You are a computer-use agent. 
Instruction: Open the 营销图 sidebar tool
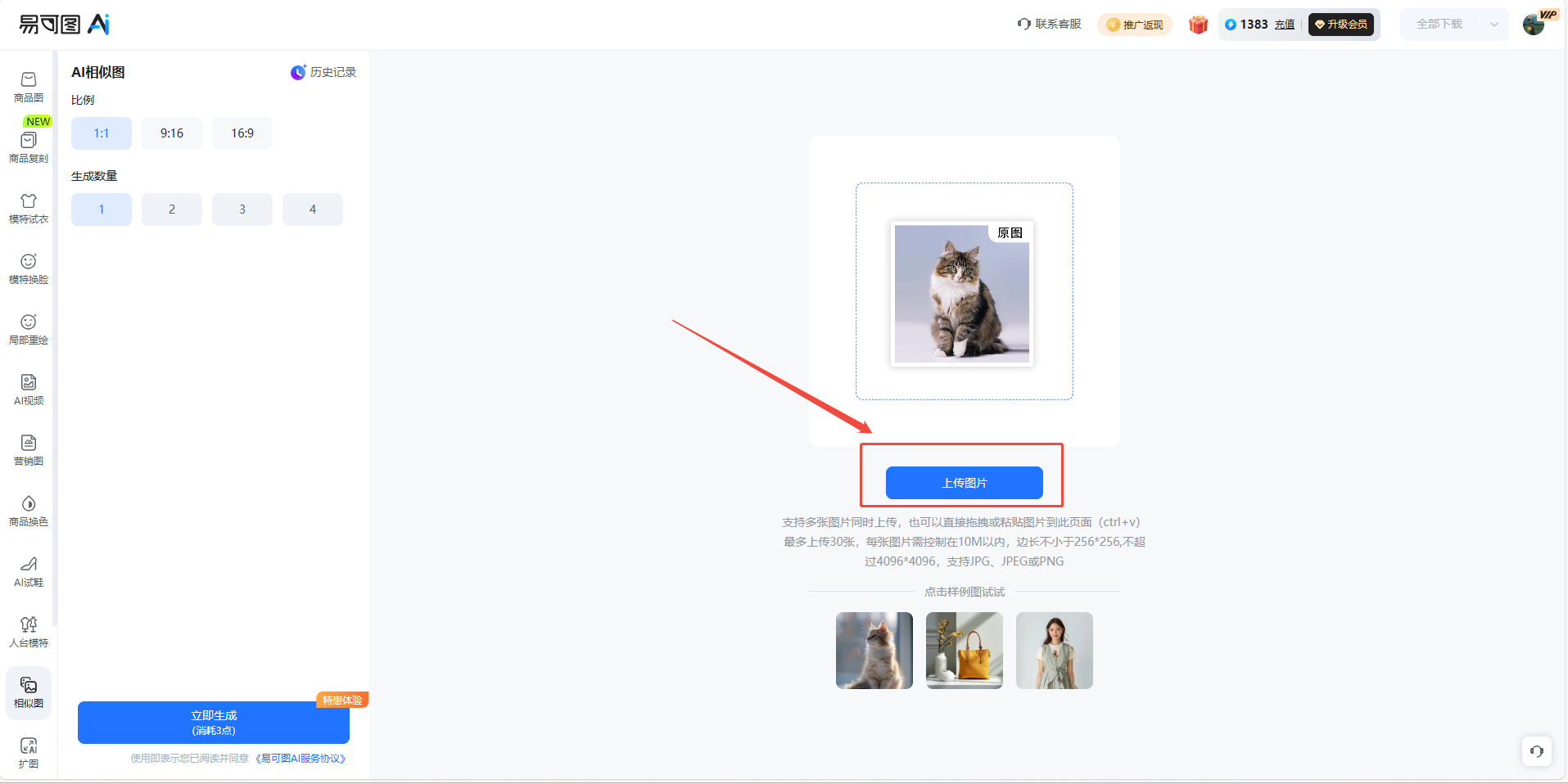29,450
